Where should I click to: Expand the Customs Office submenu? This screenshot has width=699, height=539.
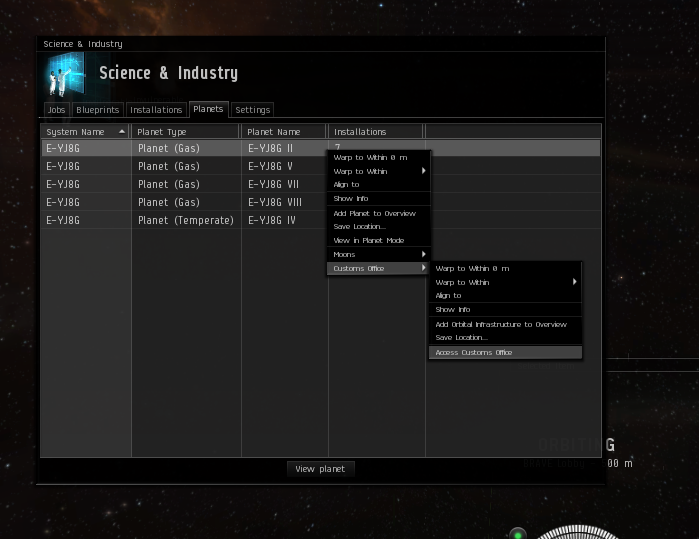pos(378,268)
